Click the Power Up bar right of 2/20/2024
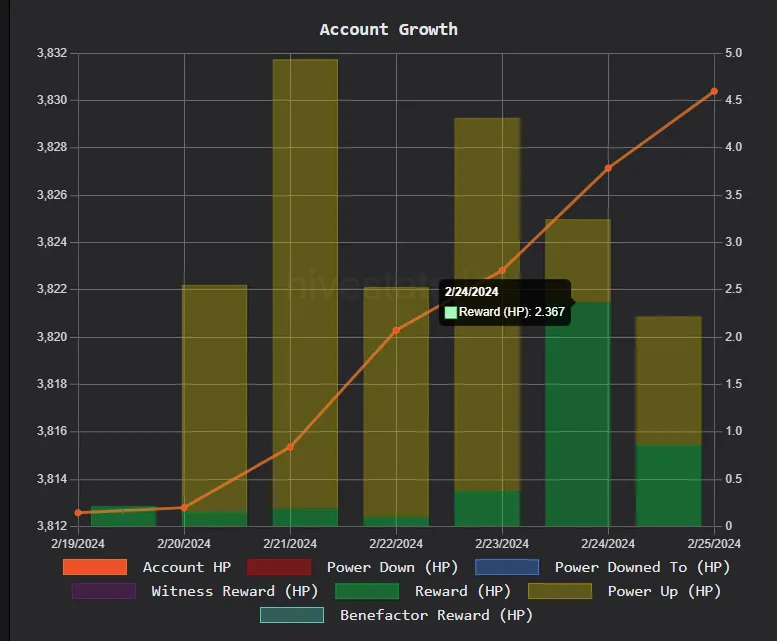This screenshot has width=777, height=641. click(x=215, y=398)
